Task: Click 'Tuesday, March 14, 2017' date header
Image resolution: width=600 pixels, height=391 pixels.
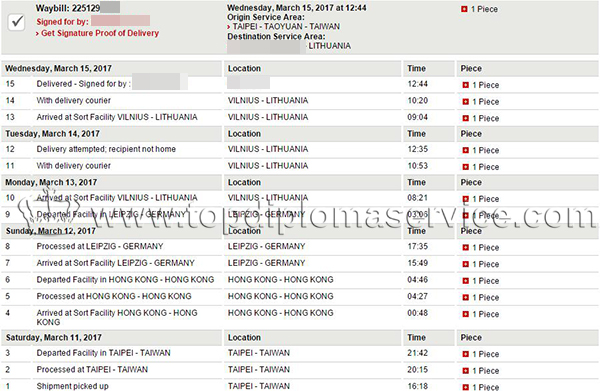Action: tap(52, 134)
